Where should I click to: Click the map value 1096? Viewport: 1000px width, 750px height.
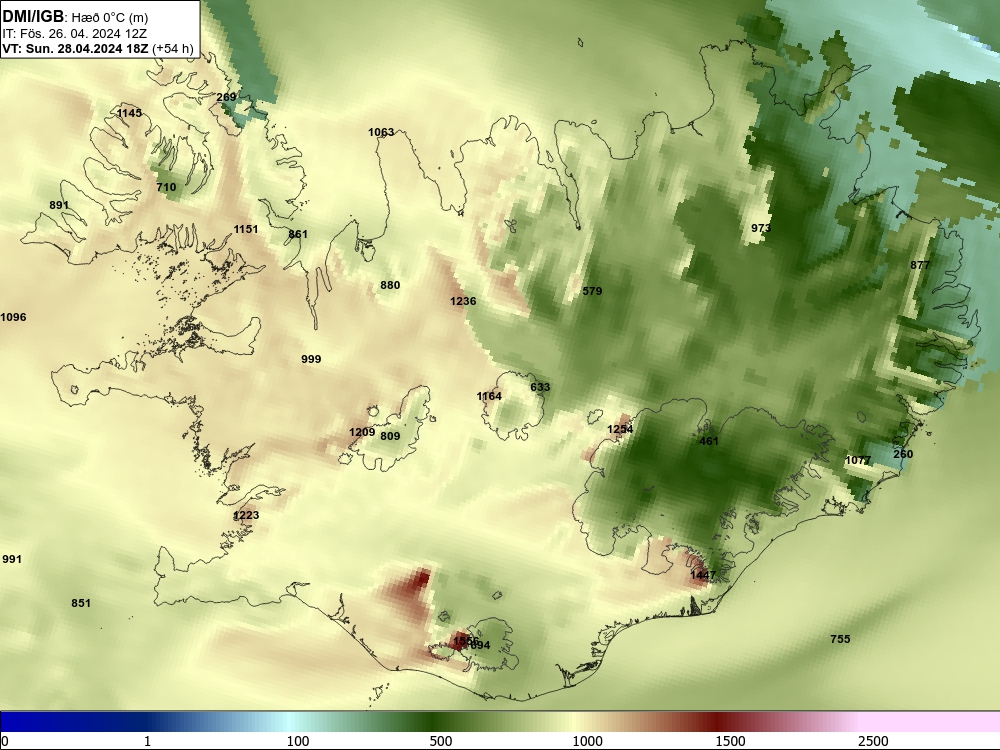[13, 317]
